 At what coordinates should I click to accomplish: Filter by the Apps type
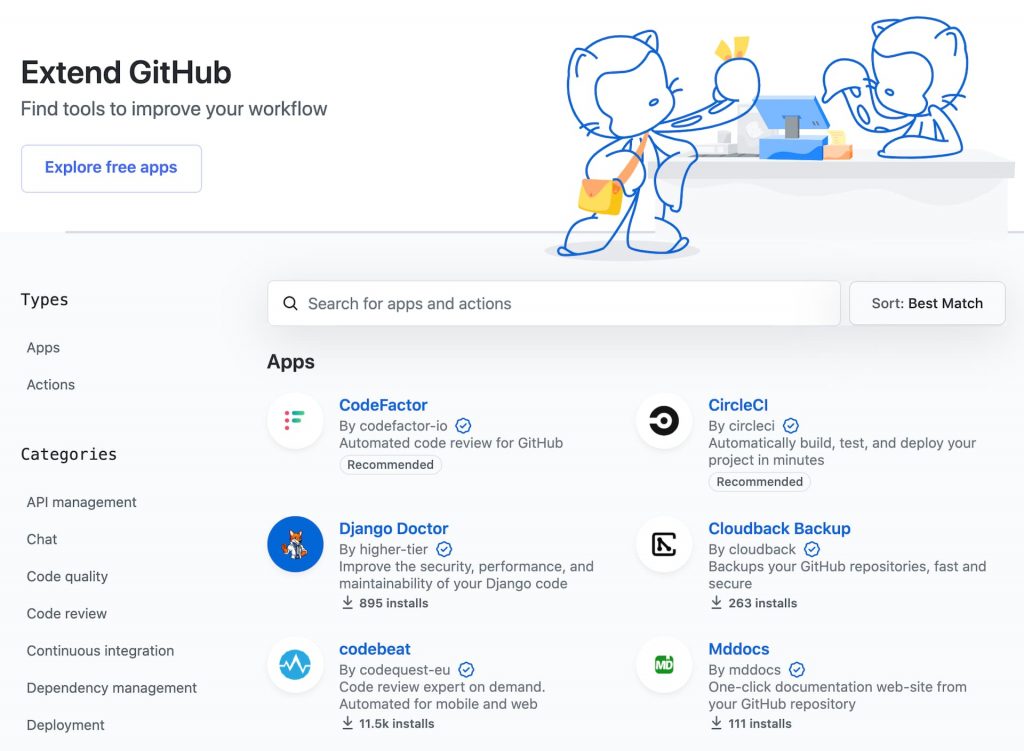[x=43, y=347]
